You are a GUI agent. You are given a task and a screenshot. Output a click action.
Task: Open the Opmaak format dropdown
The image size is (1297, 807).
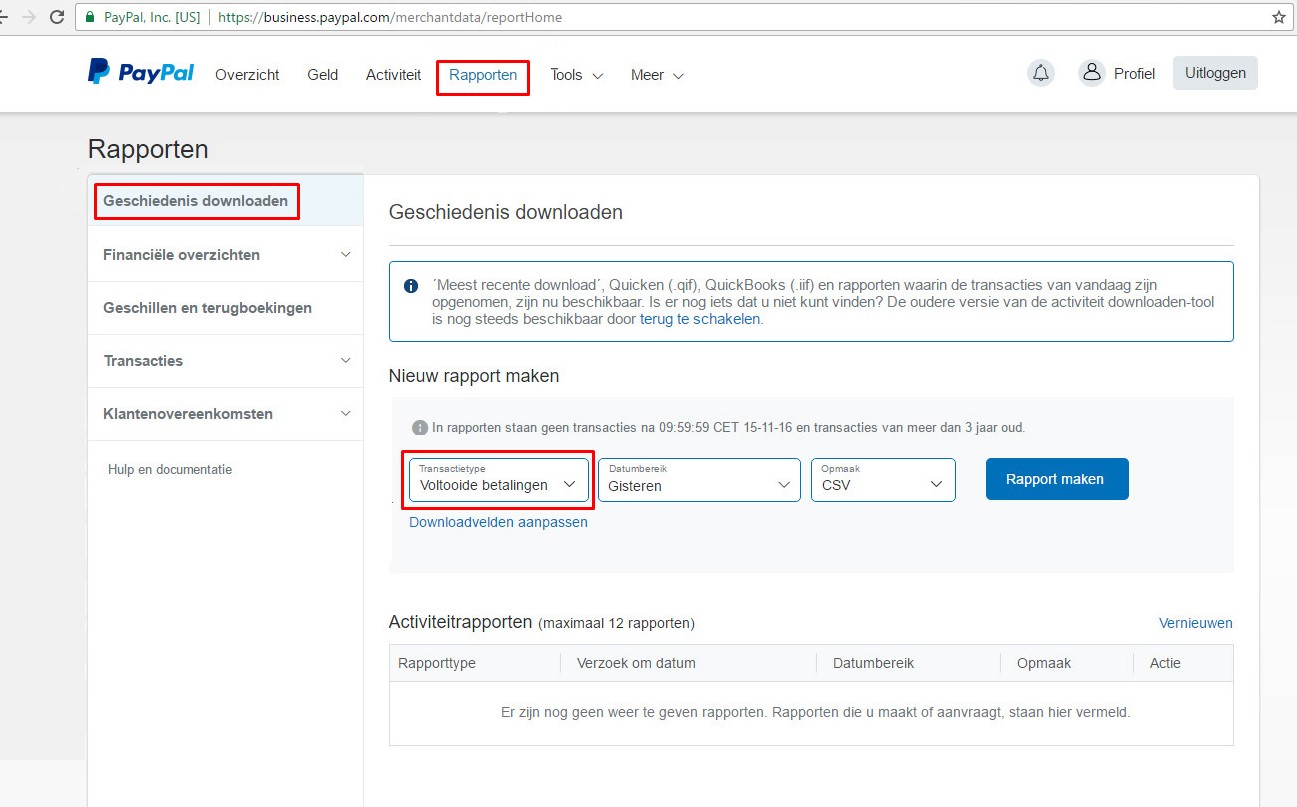883,480
